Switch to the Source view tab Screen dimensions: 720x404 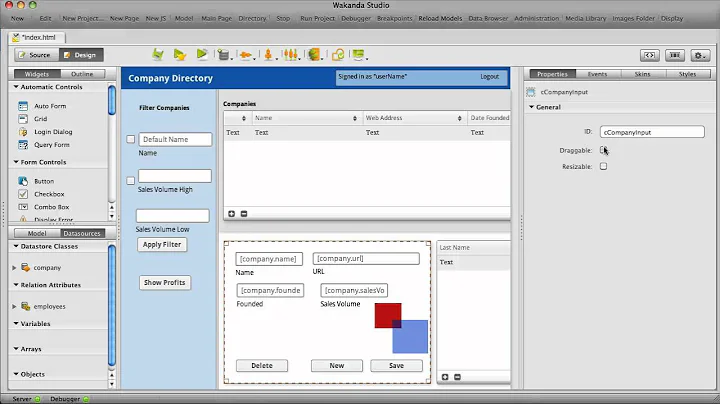coord(36,55)
